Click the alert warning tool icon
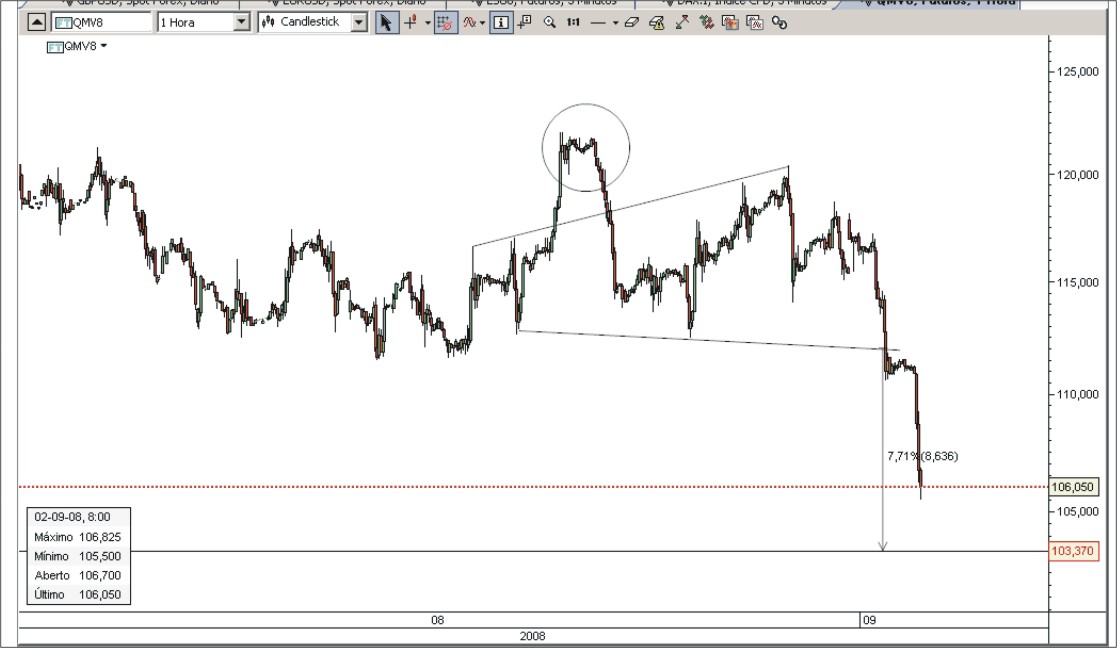The image size is (1117, 648). pyautogui.click(x=657, y=23)
